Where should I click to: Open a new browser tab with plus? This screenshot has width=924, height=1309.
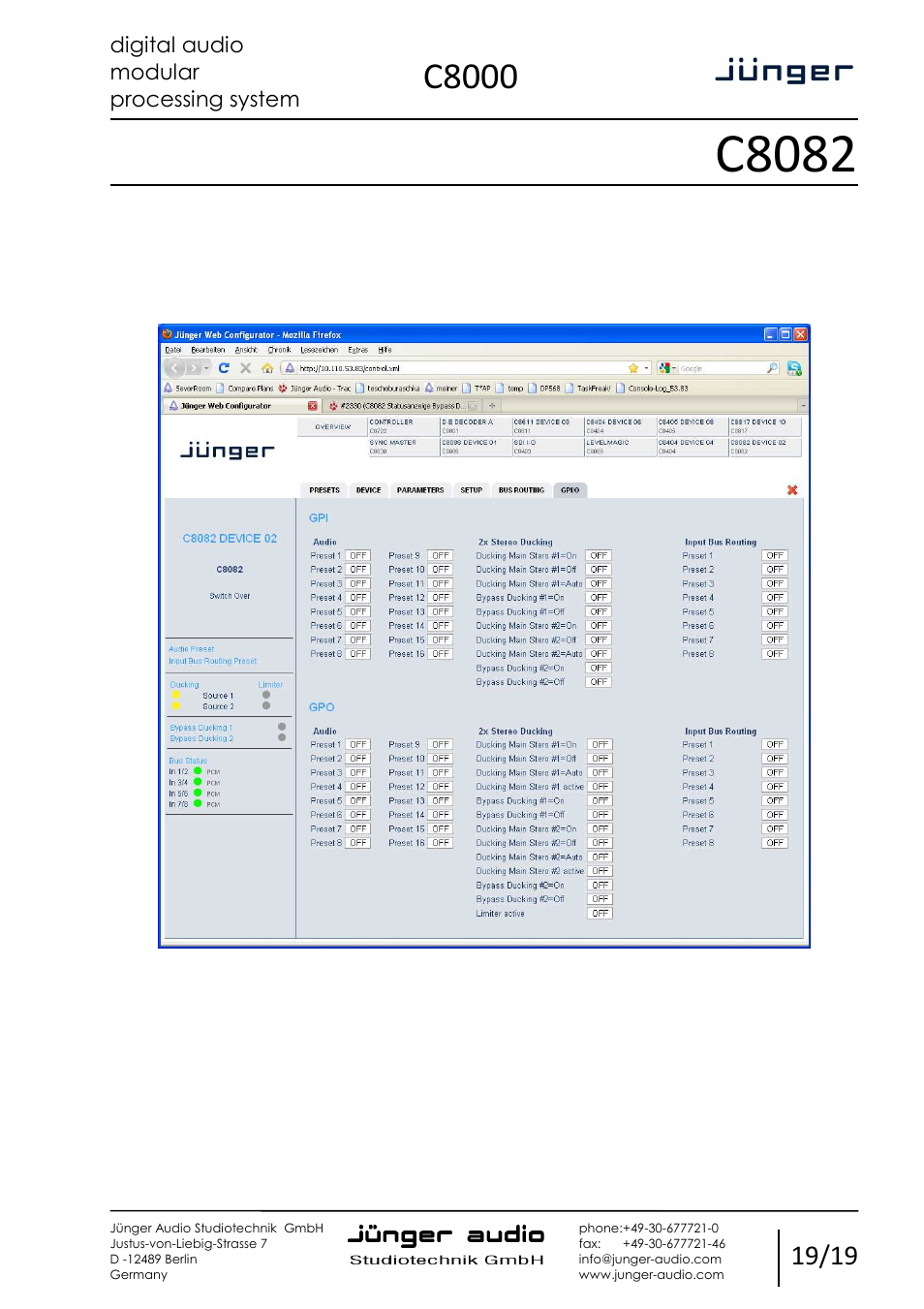[492, 406]
